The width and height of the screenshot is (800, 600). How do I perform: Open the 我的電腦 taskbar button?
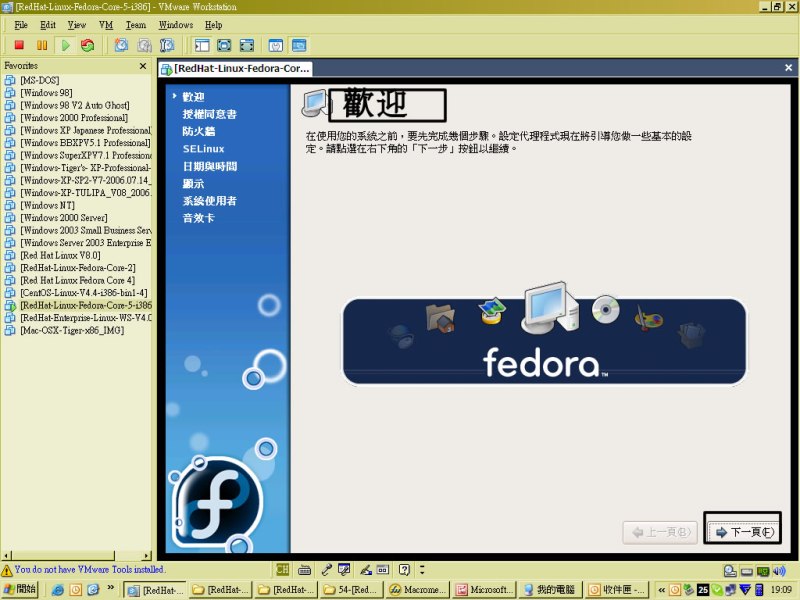[549, 590]
